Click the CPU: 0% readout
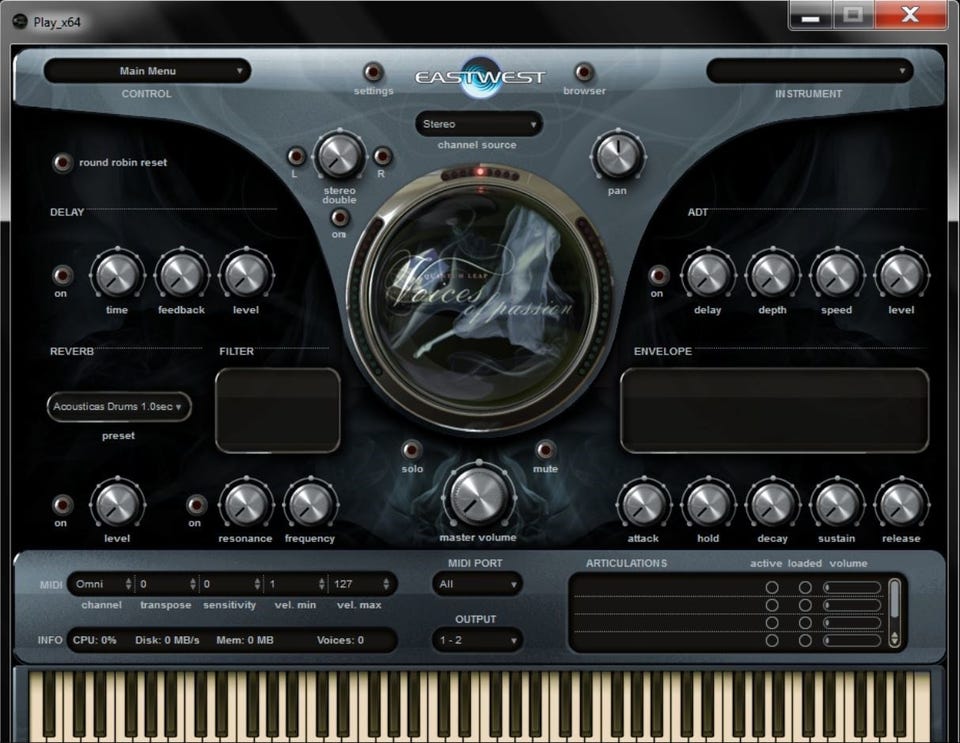Image resolution: width=960 pixels, height=743 pixels. coord(94,640)
